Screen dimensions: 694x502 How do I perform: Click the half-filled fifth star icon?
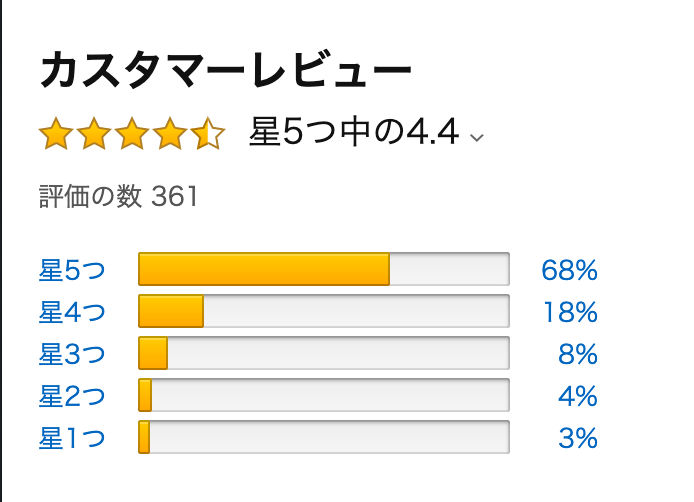pyautogui.click(x=208, y=133)
